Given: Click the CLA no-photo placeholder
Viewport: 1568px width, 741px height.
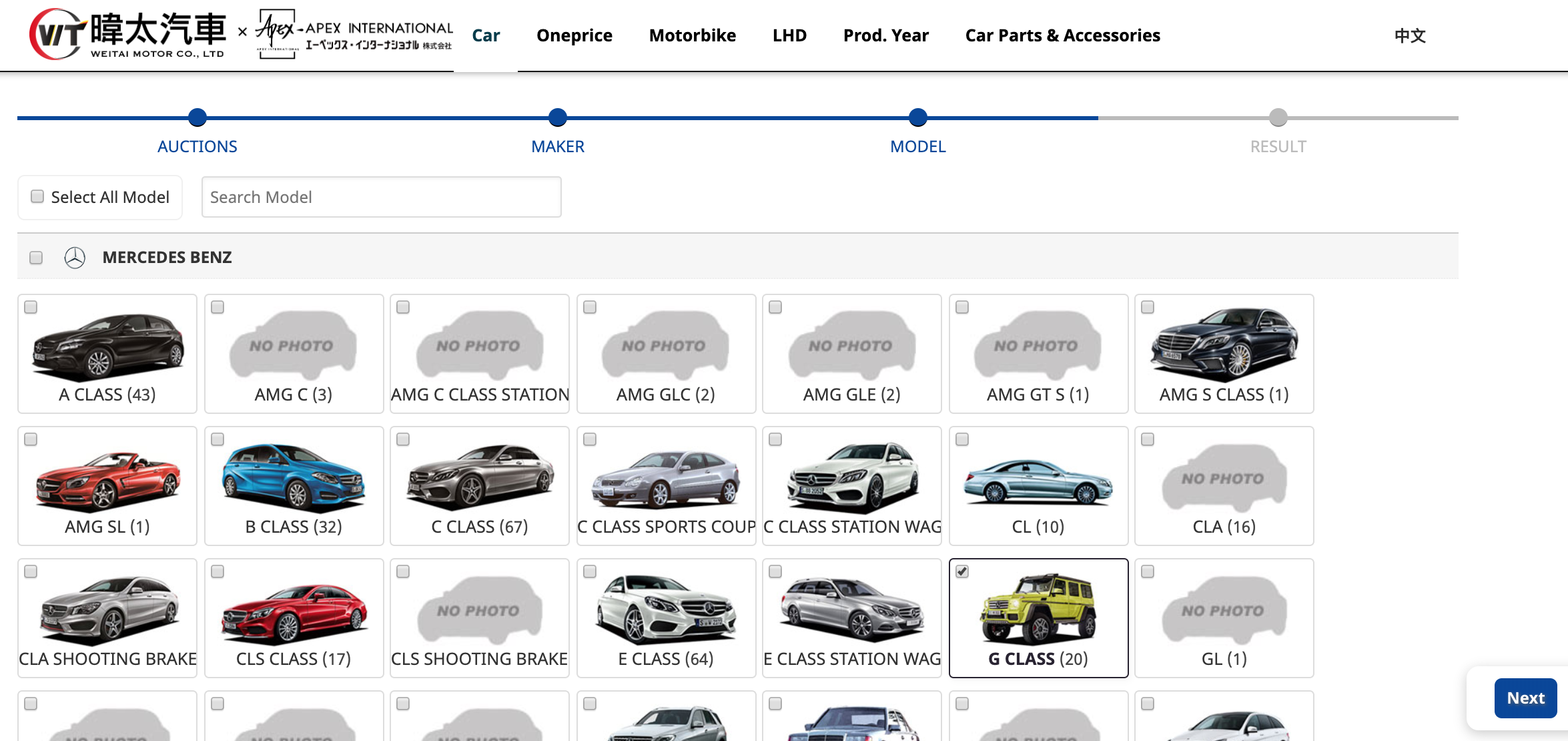Looking at the screenshot, I should (1224, 478).
